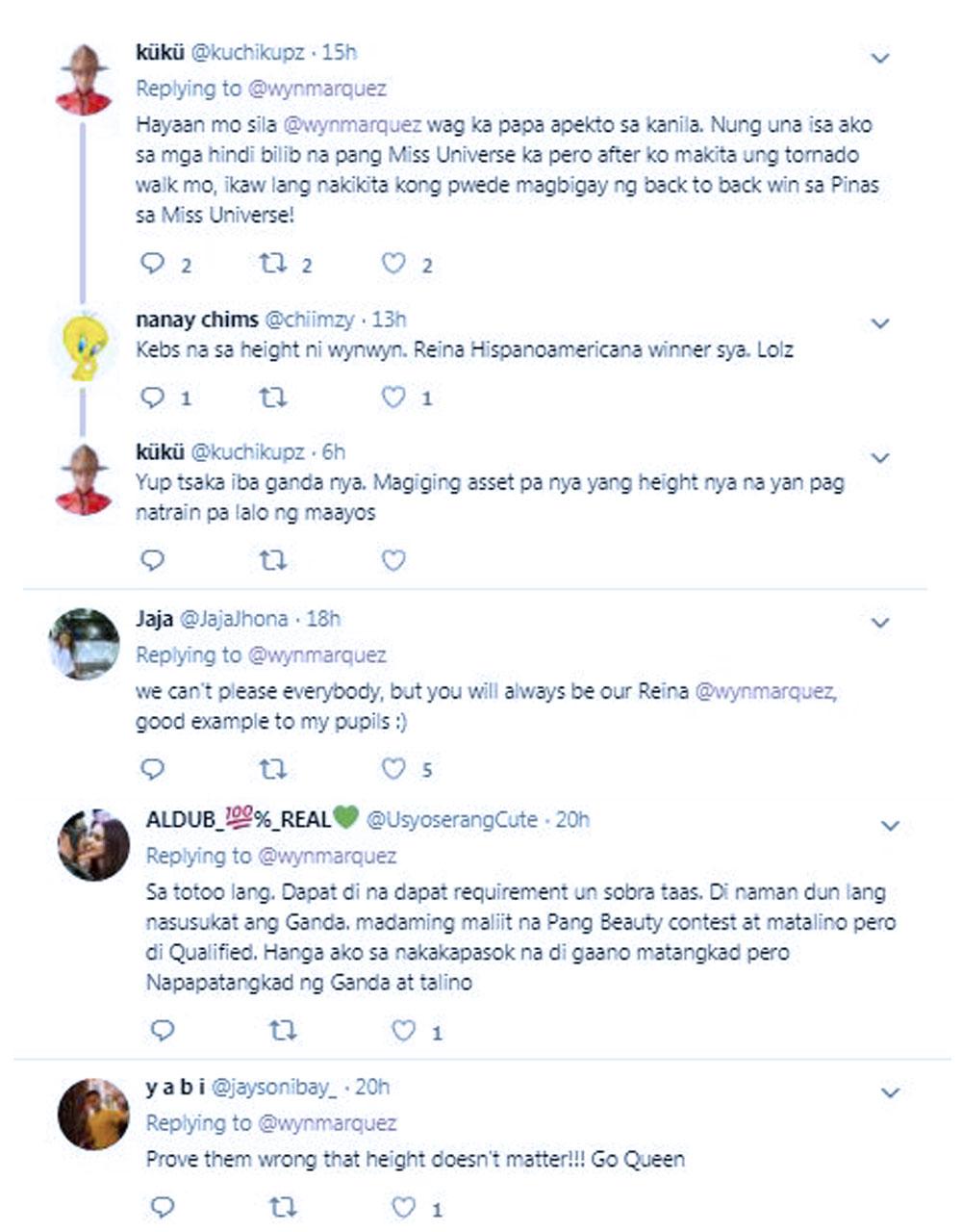
Task: Like nanay chims' Reina Hispanoamericana tweet
Action: click(x=394, y=397)
